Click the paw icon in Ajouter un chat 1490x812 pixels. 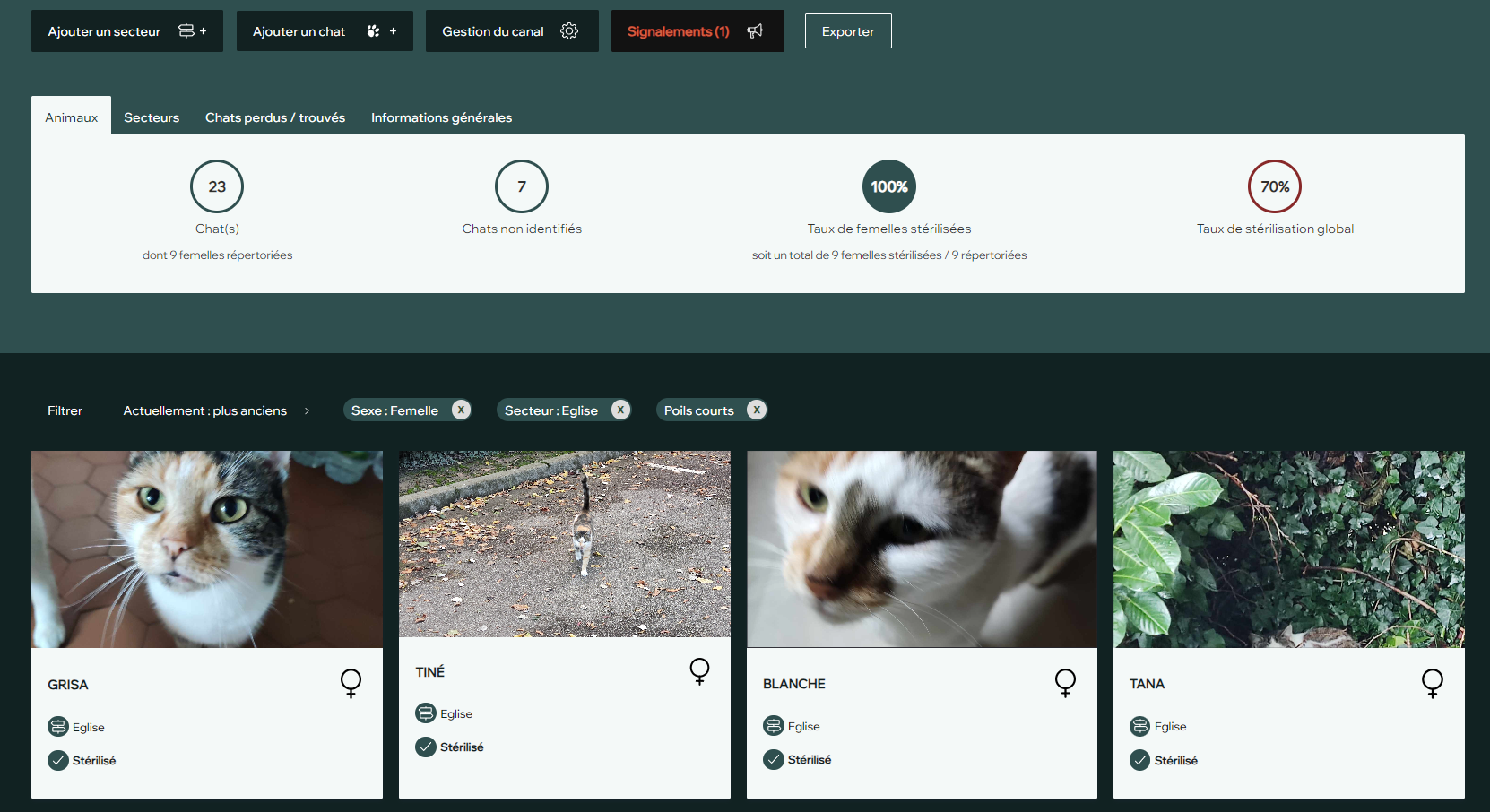pyautogui.click(x=373, y=31)
